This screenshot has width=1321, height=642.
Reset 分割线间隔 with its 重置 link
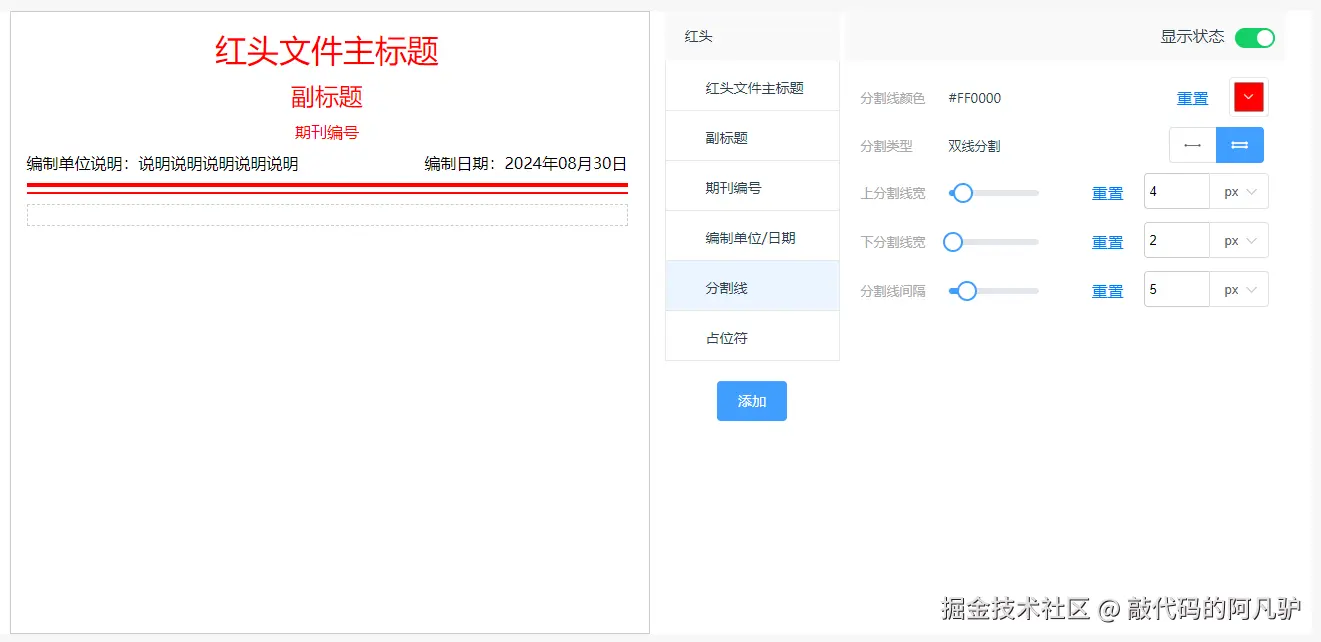[x=1107, y=291]
